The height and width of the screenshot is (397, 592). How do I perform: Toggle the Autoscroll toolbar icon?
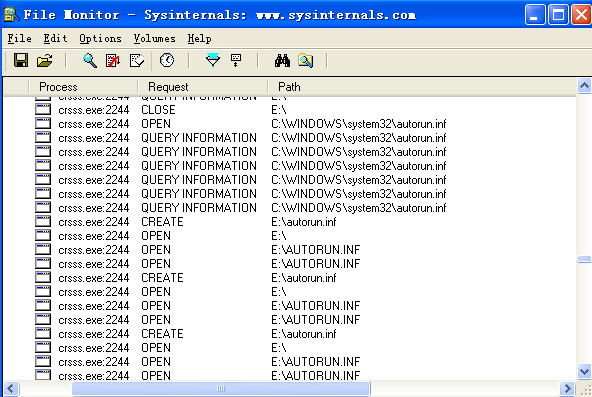point(113,60)
